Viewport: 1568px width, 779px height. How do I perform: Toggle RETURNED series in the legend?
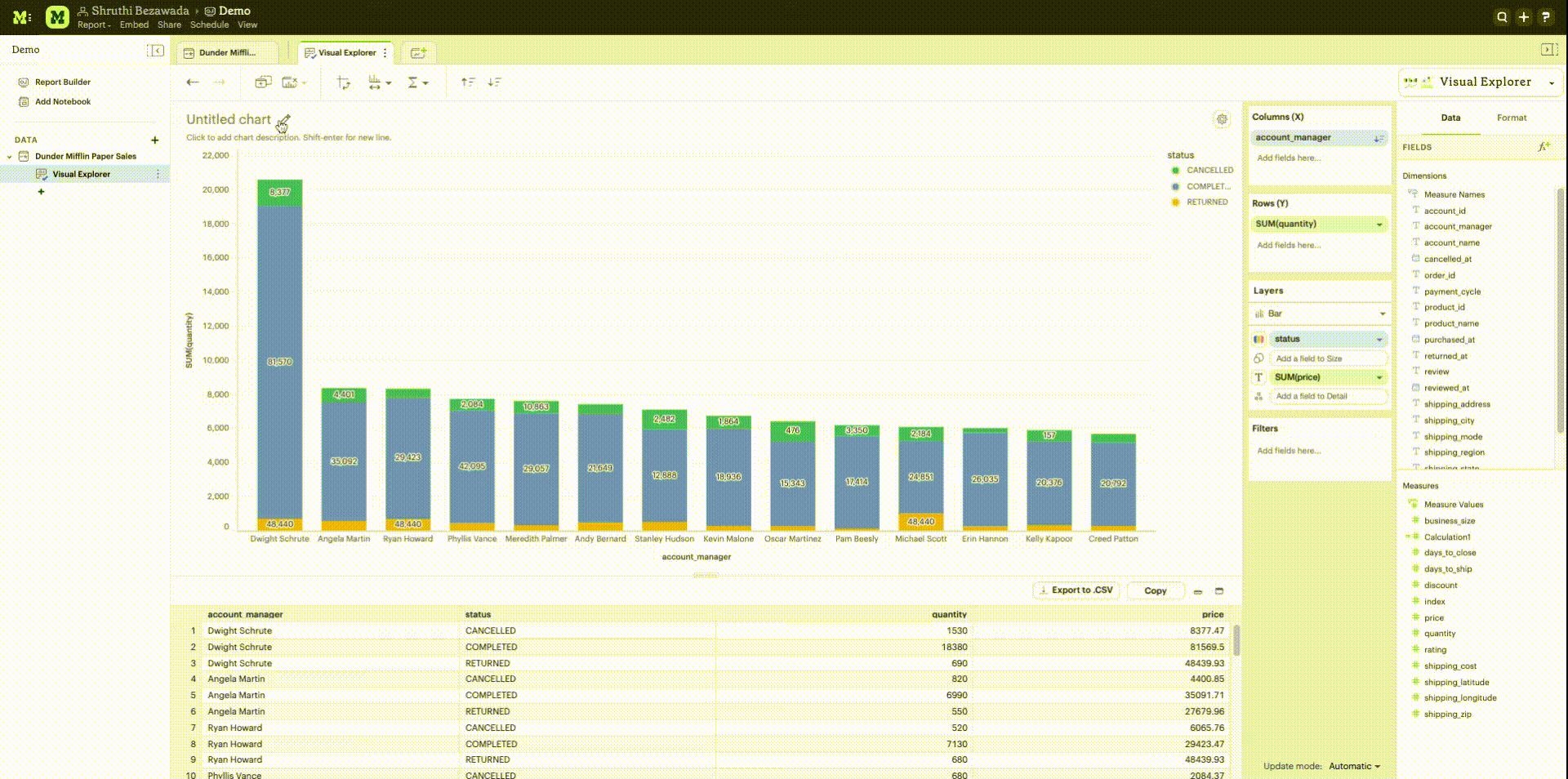tap(1206, 203)
